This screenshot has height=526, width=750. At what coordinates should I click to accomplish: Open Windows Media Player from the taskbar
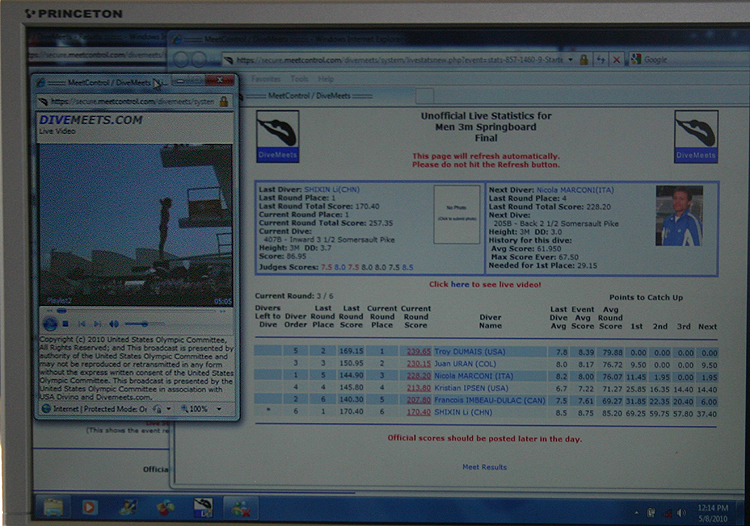tap(89, 507)
